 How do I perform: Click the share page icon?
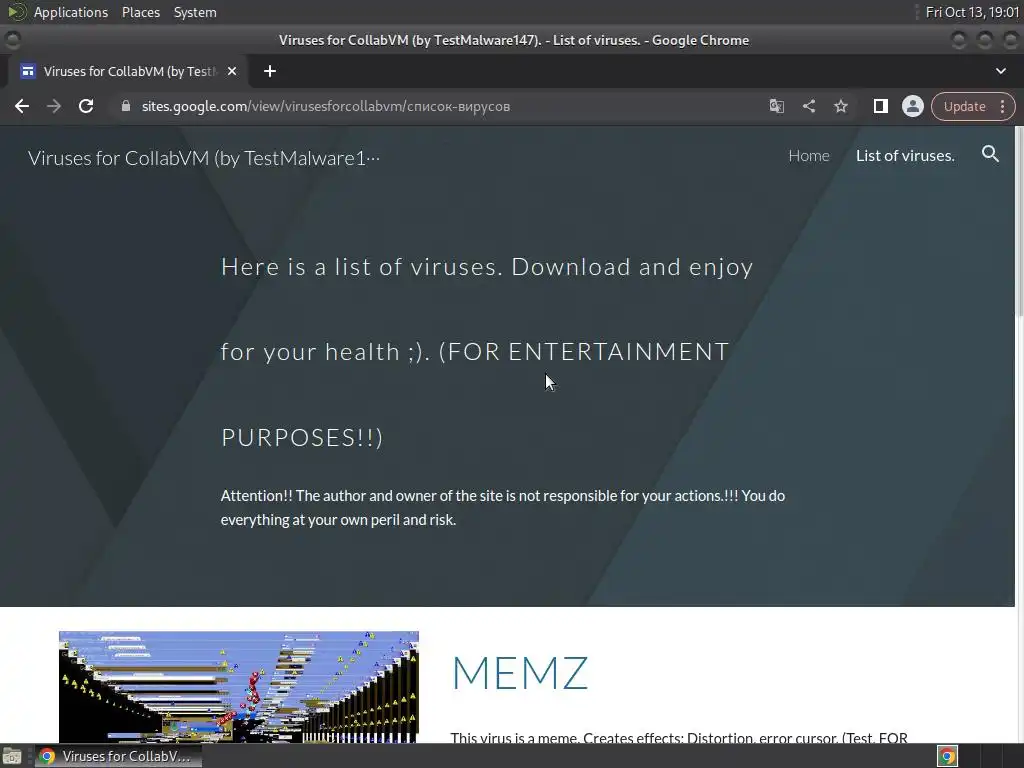[808, 106]
